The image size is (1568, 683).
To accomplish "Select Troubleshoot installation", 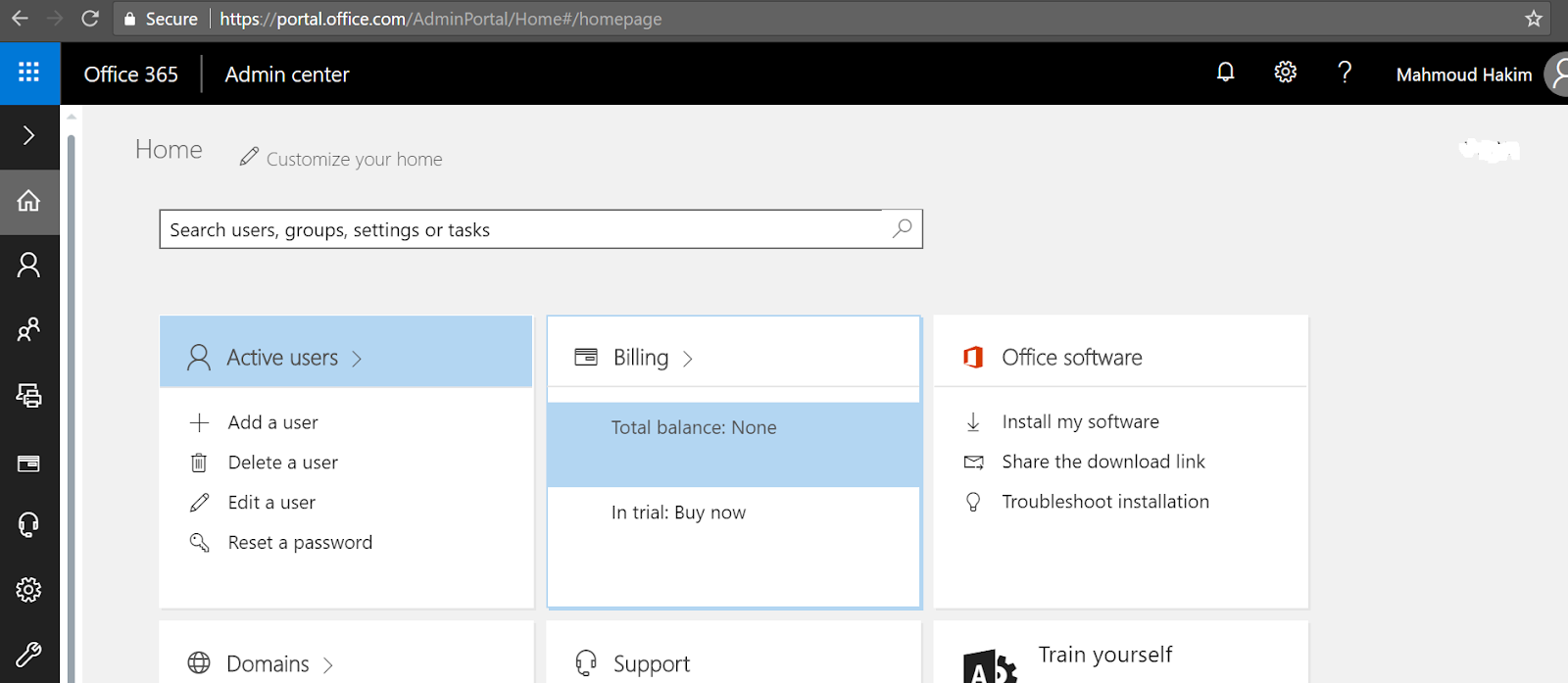I will [x=1105, y=502].
